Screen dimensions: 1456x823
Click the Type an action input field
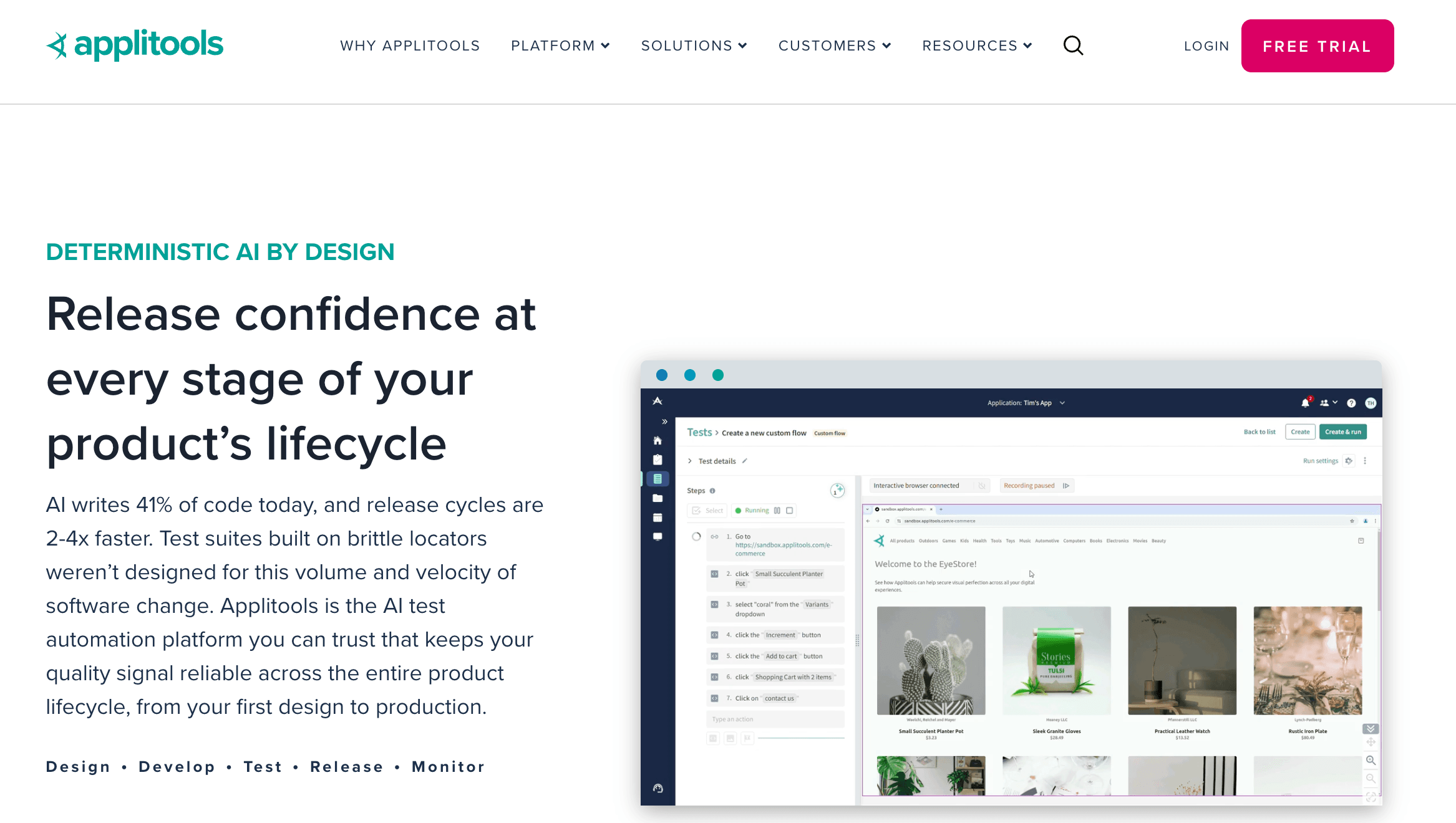[x=775, y=720]
